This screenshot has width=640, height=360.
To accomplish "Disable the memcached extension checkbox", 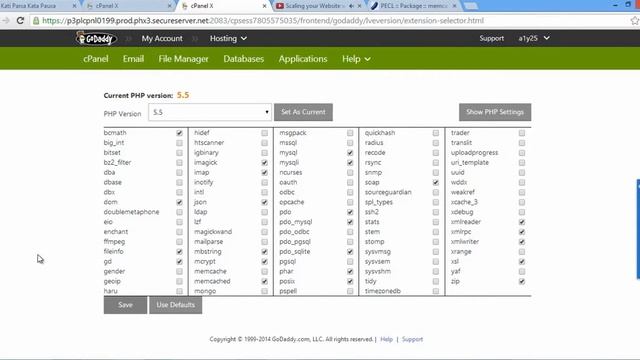I will point(264,281).
